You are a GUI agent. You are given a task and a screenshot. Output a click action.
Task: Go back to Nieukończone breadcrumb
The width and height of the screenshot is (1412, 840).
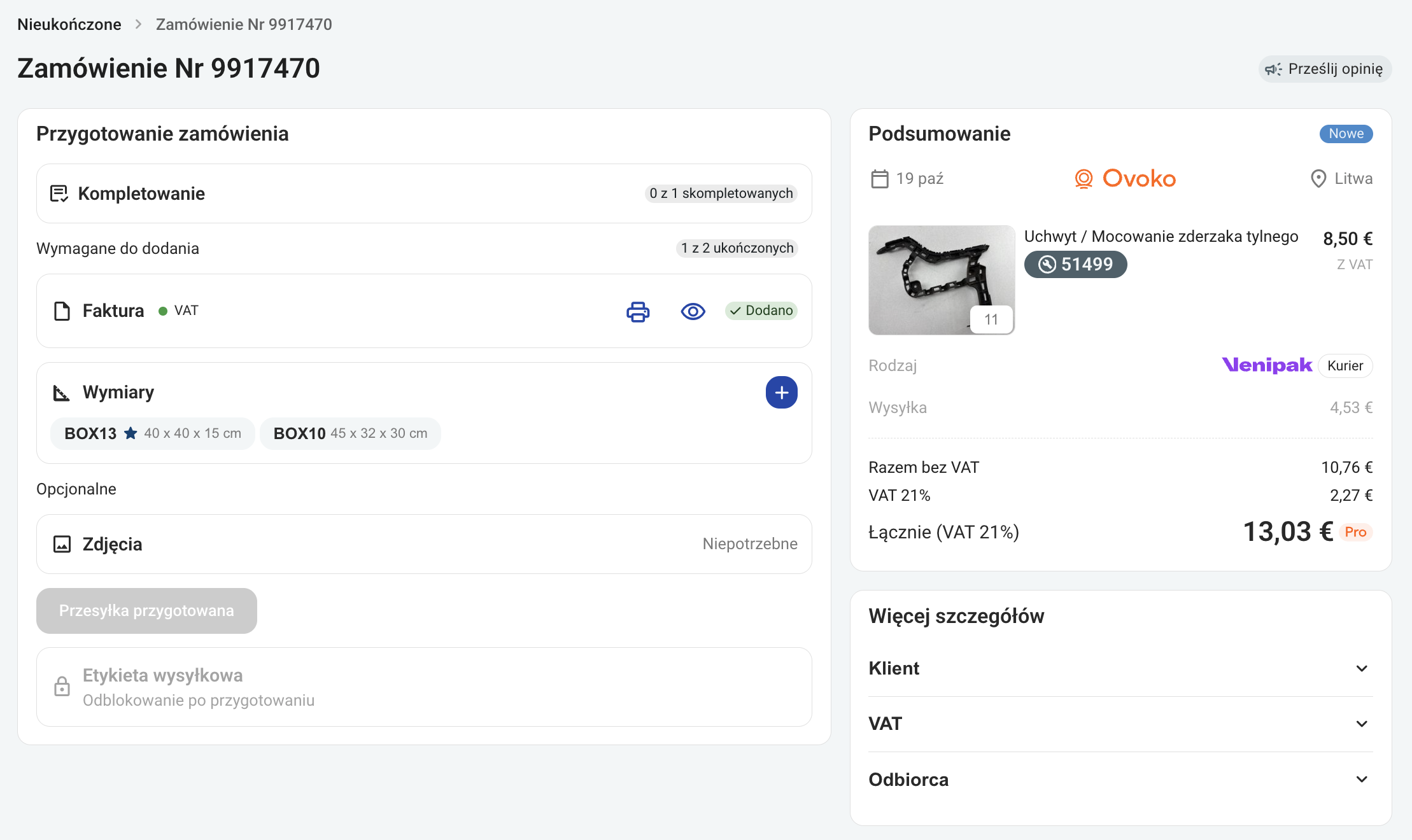pos(69,25)
